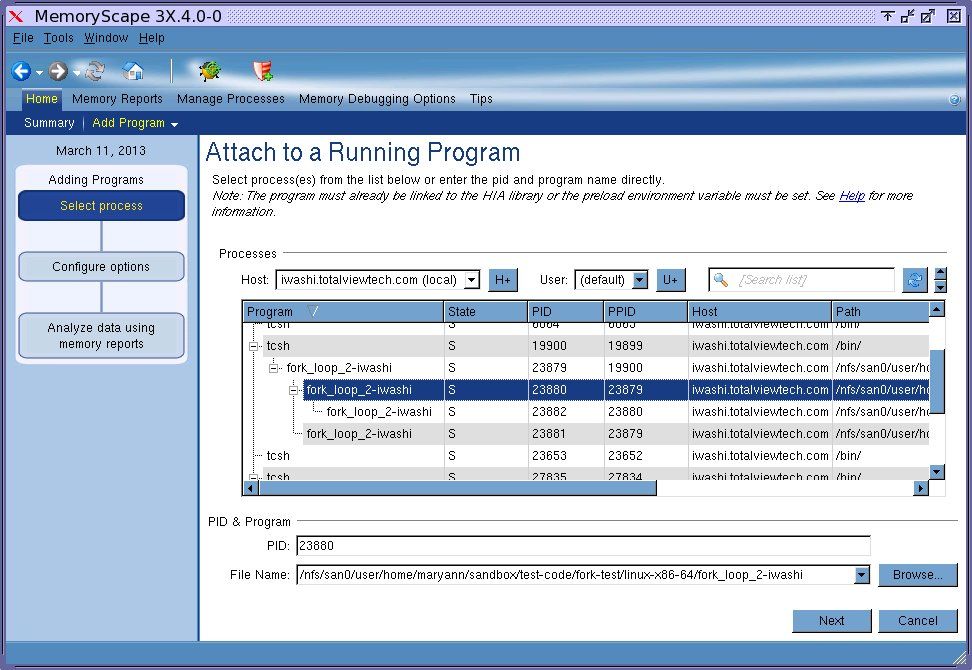This screenshot has height=670, width=972.
Task: Click the blue help icon on tab bar
Action: pos(954,100)
